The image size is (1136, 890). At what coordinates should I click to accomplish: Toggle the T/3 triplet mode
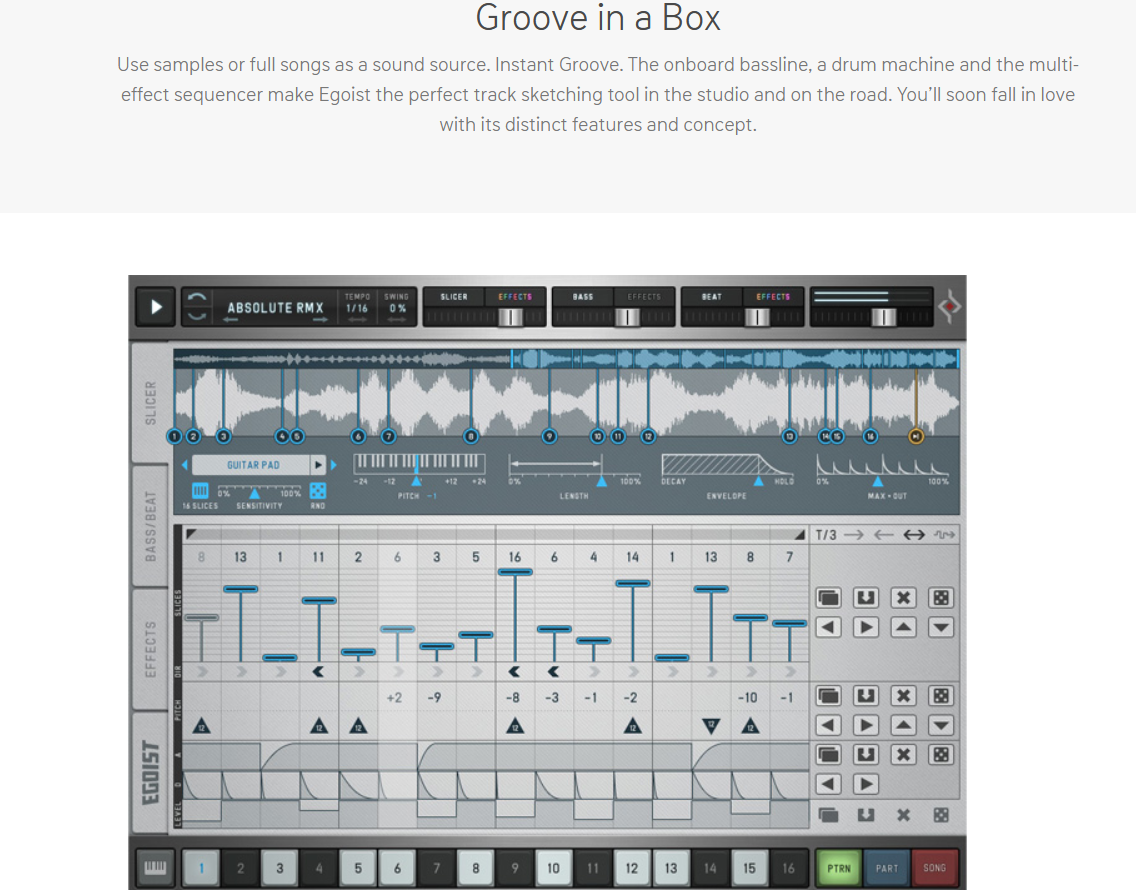826,535
